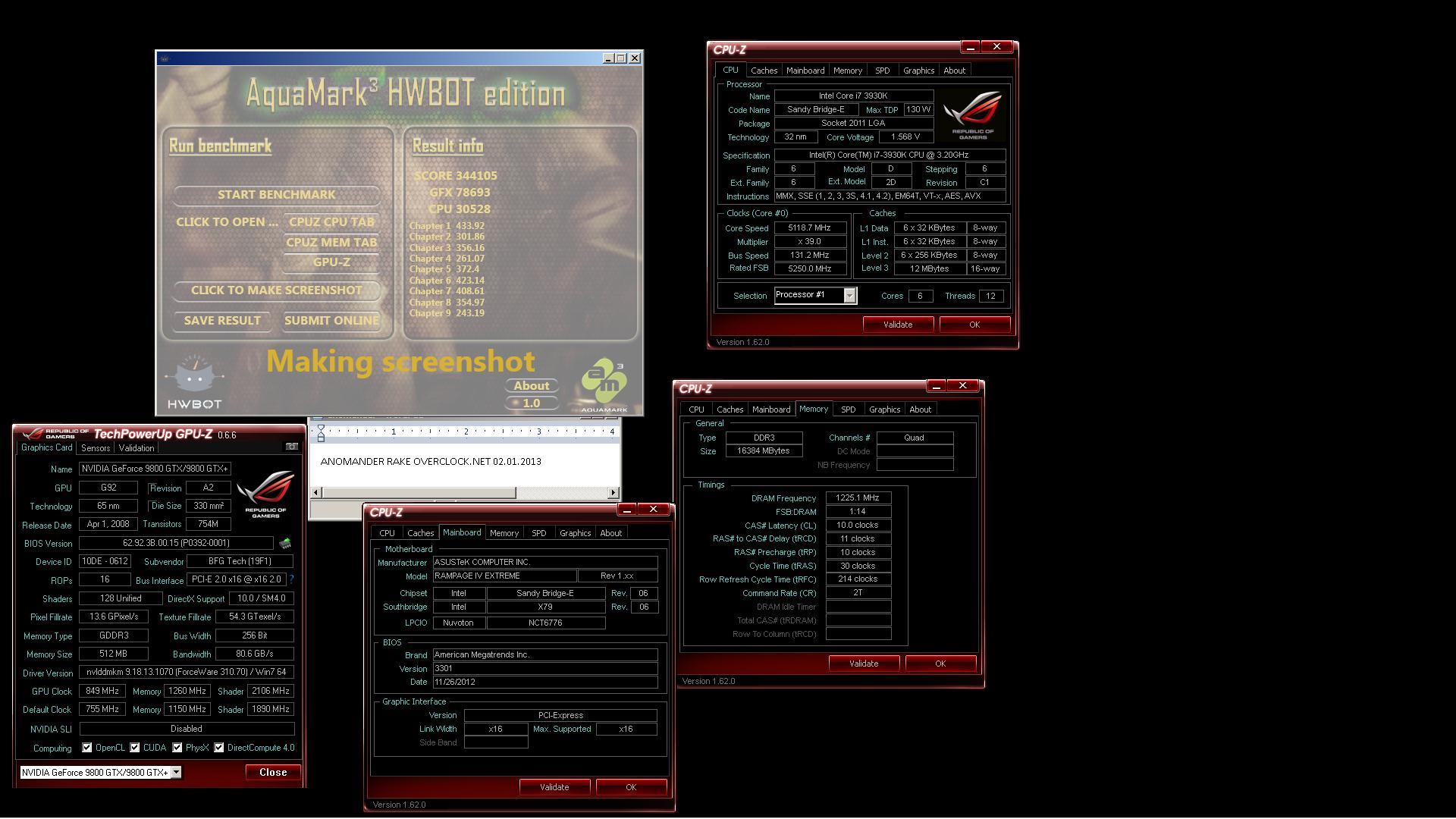Click SAVE RESULT in AquaMark
Screen dimensions: 1456x819
(x=222, y=321)
